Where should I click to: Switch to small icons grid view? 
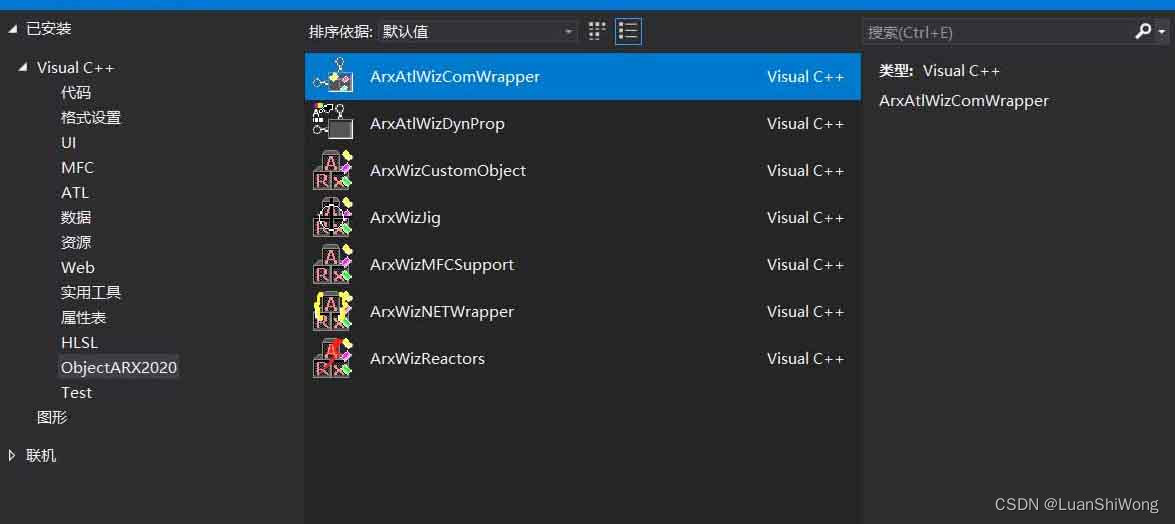596,31
